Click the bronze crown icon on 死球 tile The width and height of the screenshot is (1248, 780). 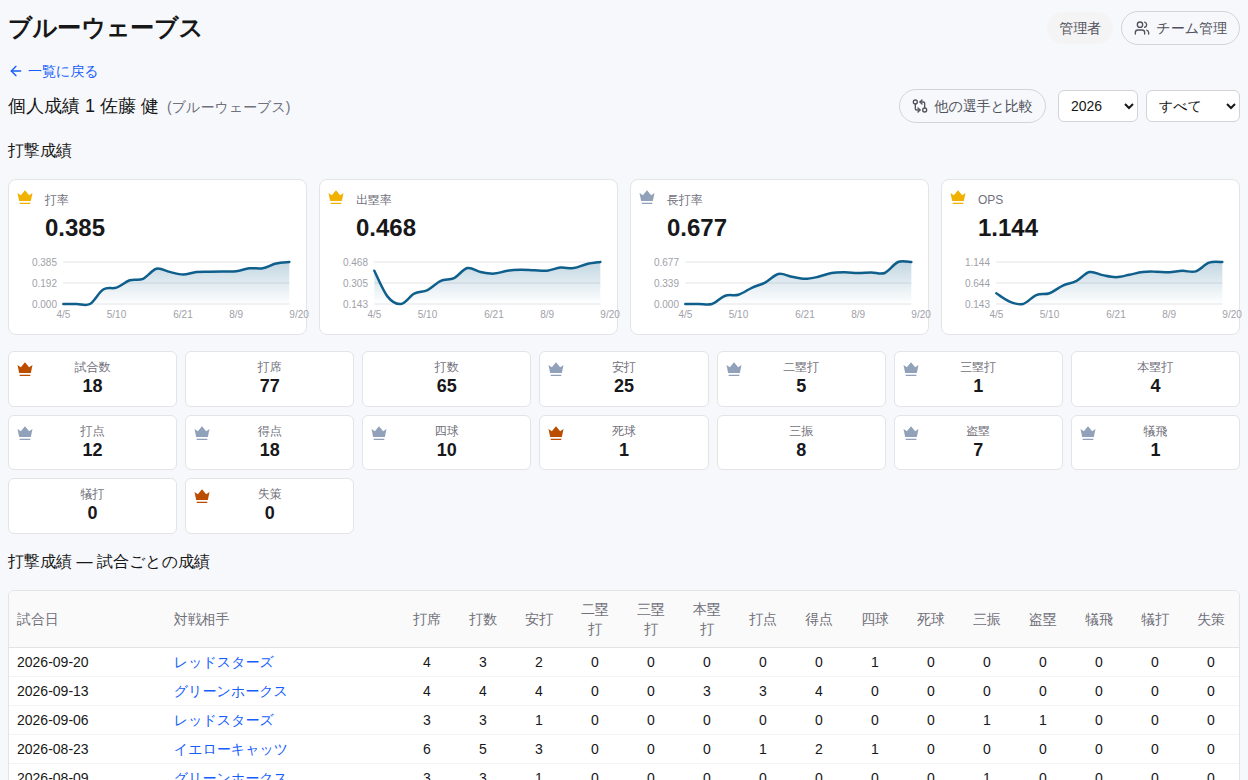[x=556, y=432]
